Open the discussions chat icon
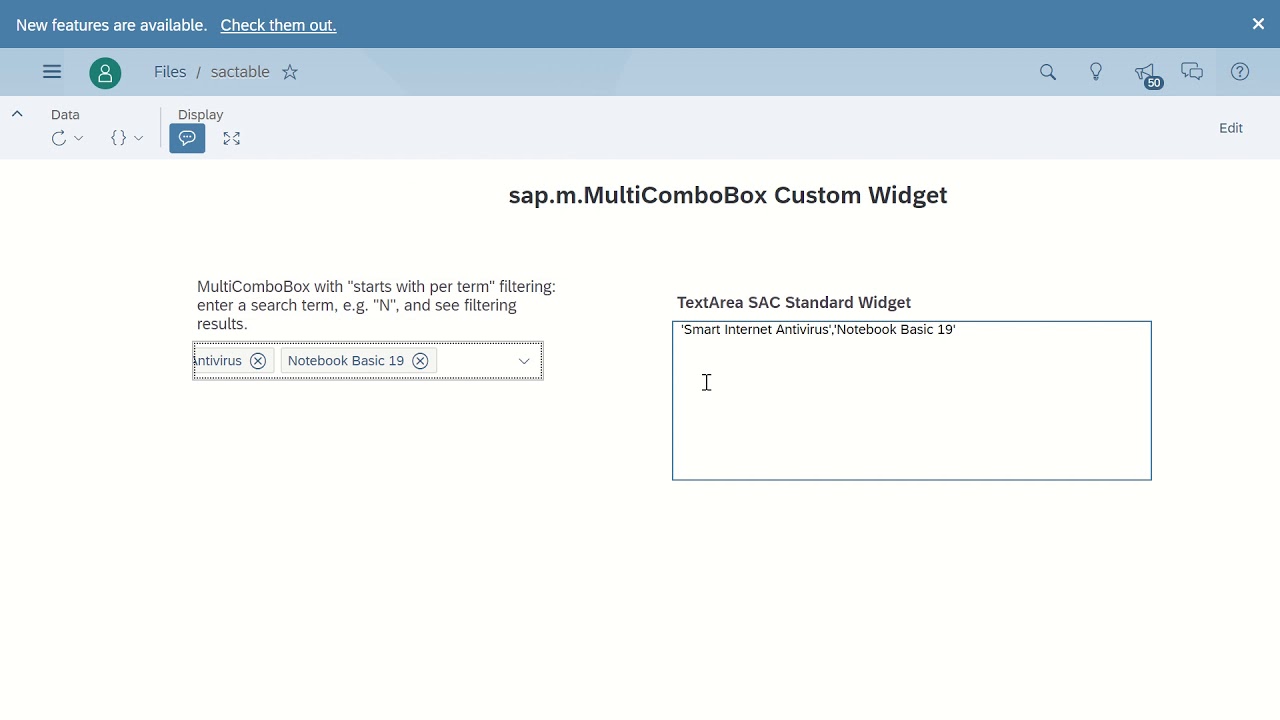1280x720 pixels. tap(1192, 72)
